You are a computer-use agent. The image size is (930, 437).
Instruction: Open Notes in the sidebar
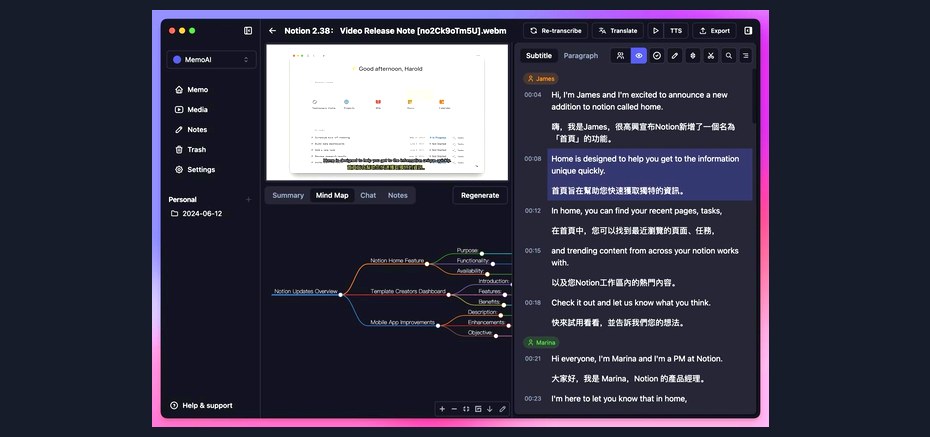point(191,130)
